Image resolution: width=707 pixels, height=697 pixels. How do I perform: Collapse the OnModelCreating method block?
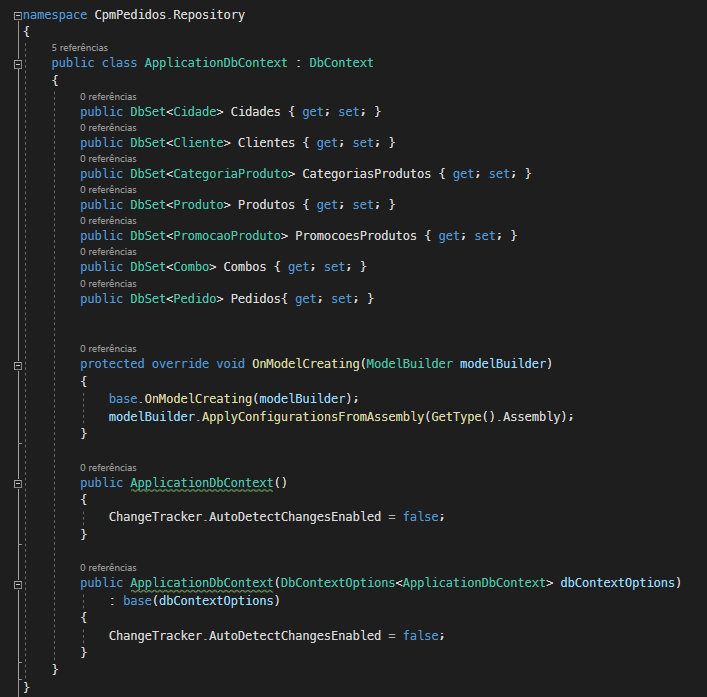point(18,366)
